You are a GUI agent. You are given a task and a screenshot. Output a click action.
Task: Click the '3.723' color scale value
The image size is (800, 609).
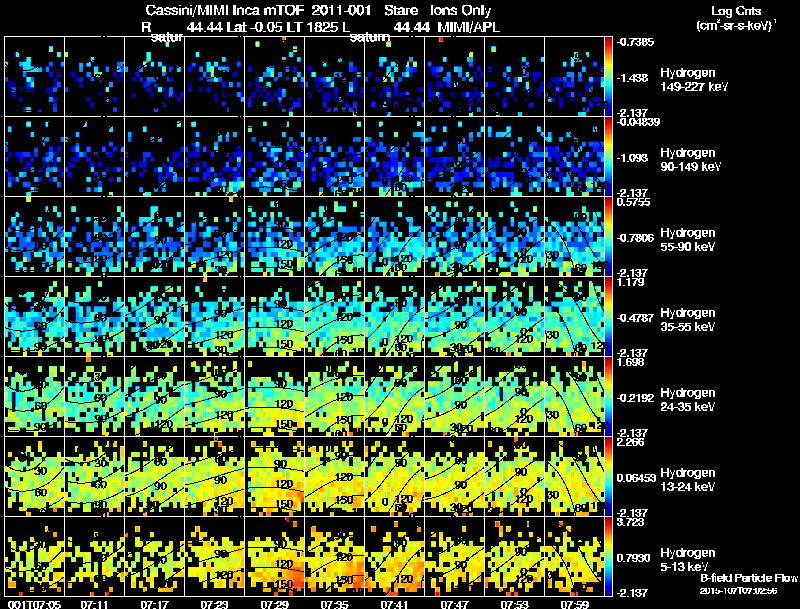[x=631, y=522]
